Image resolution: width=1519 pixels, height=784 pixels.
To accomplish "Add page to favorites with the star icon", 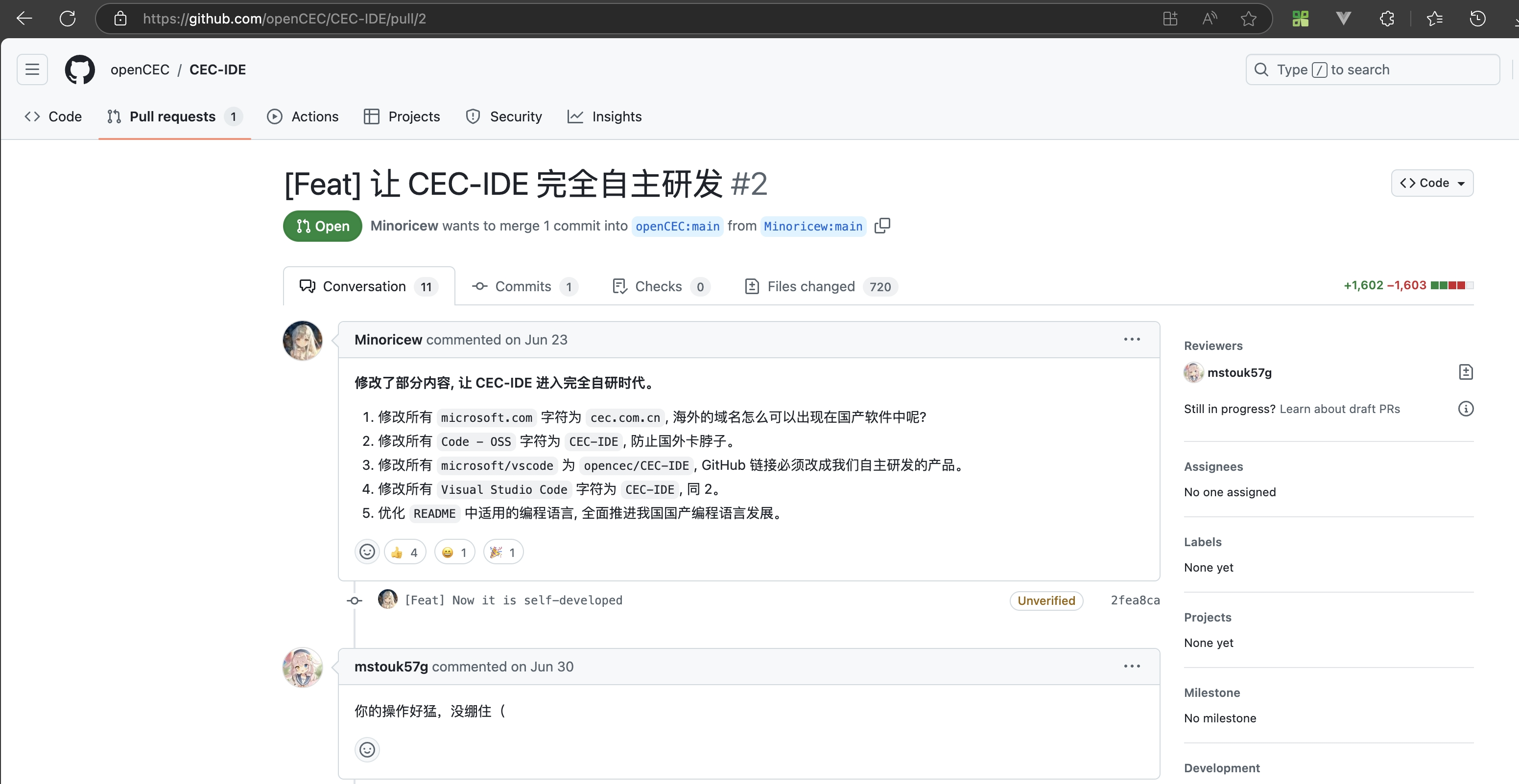I will tap(1248, 18).
